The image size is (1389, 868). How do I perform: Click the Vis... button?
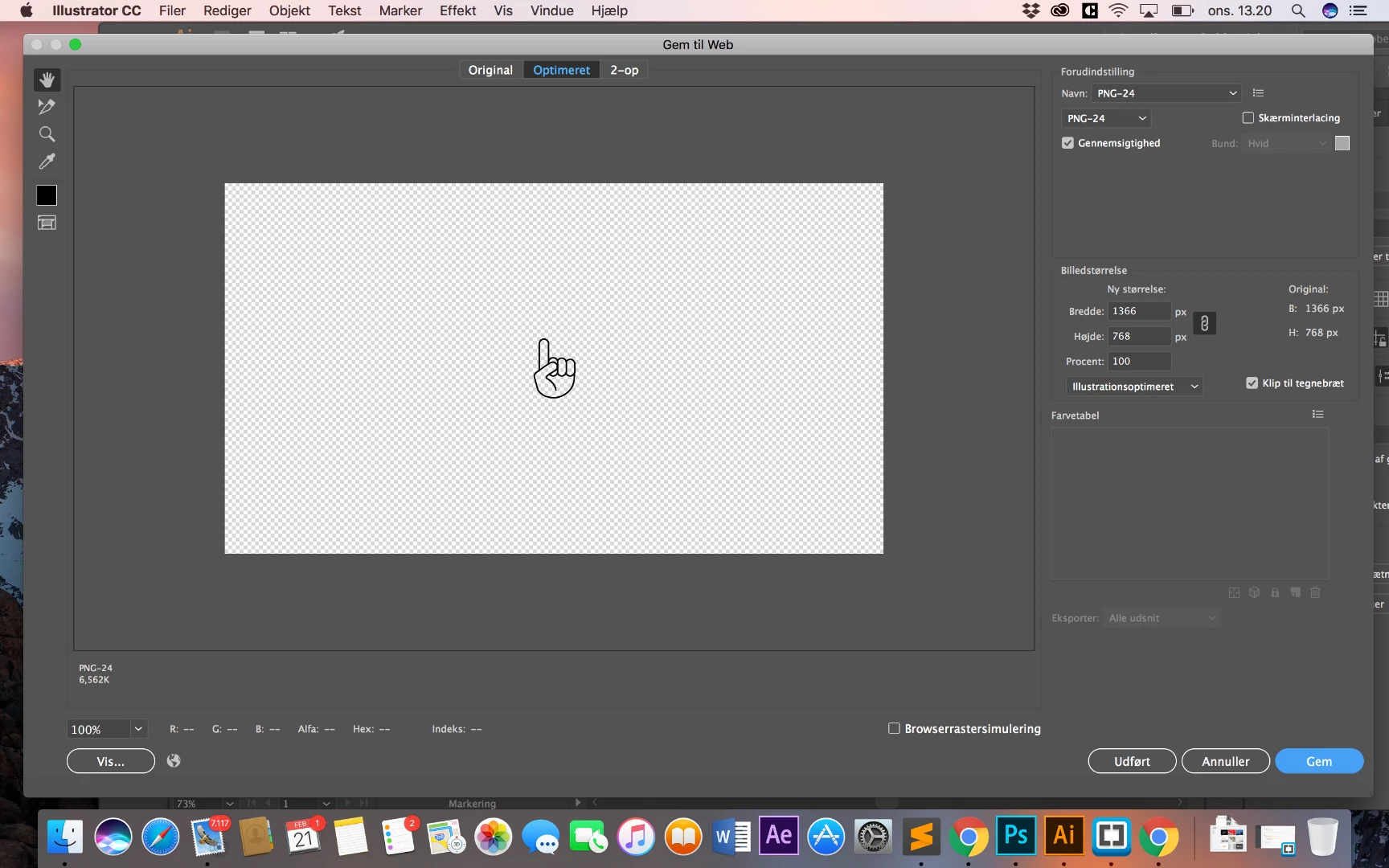(x=111, y=761)
